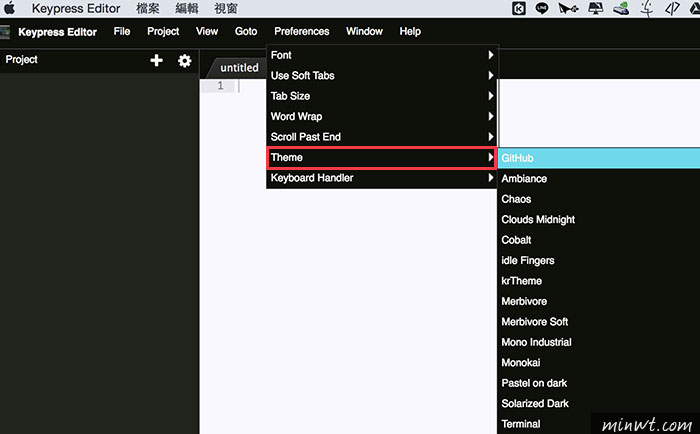Viewport: 700px width, 434px height.
Task: Click the LINE icon in menu bar
Action: 542,8
